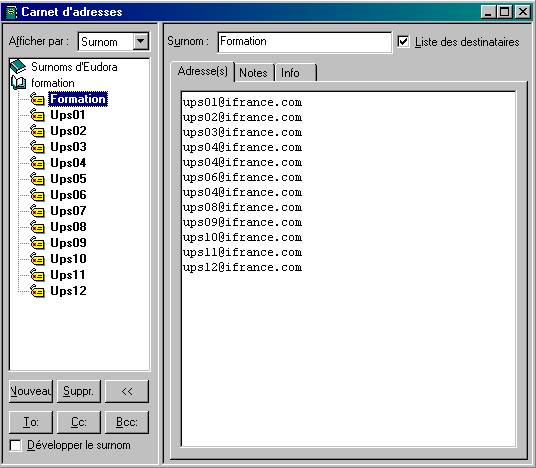Click the nickname card icon next to Ups05
536x468 pixels.
[x=37, y=179]
